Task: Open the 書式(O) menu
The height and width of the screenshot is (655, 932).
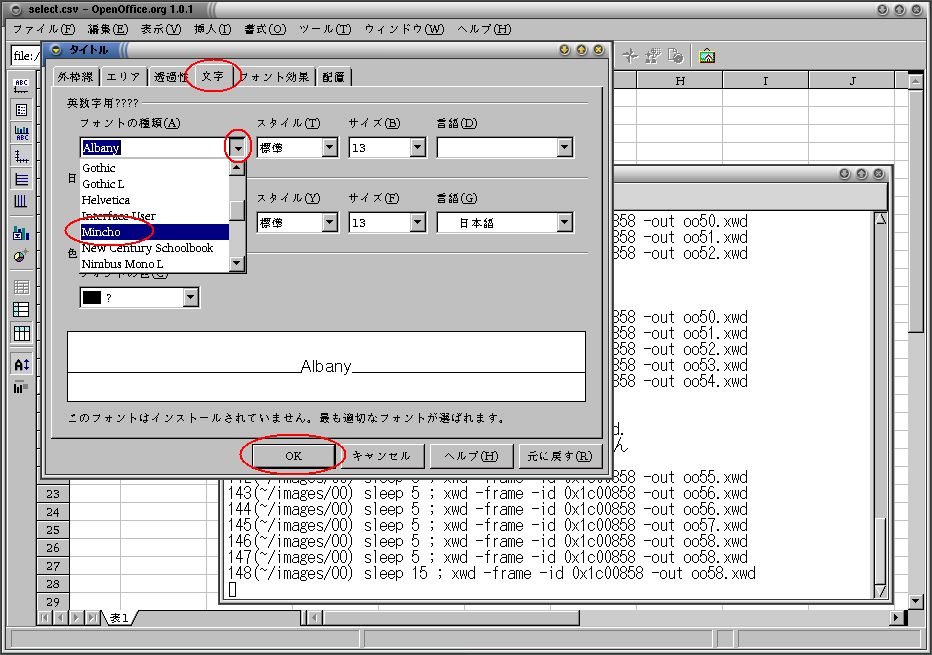Action: point(265,29)
